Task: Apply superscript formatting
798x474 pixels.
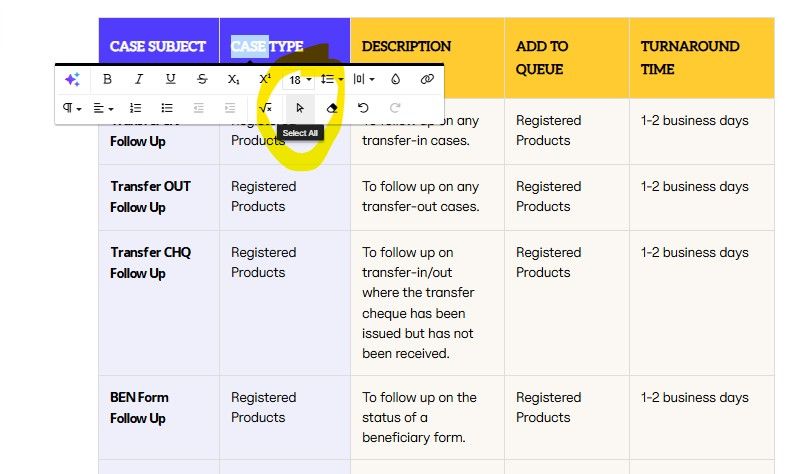Action: pos(265,79)
